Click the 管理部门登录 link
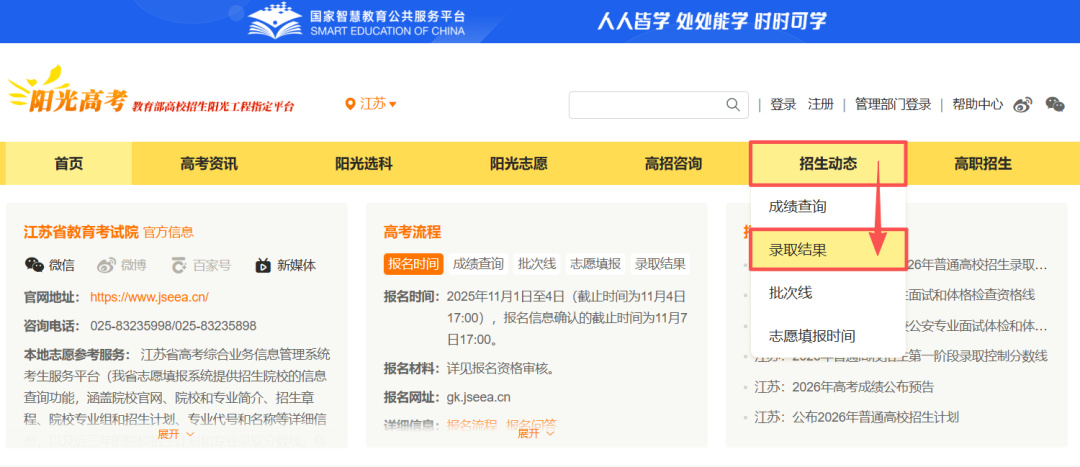Viewport: 1080px width, 467px height. 893,105
